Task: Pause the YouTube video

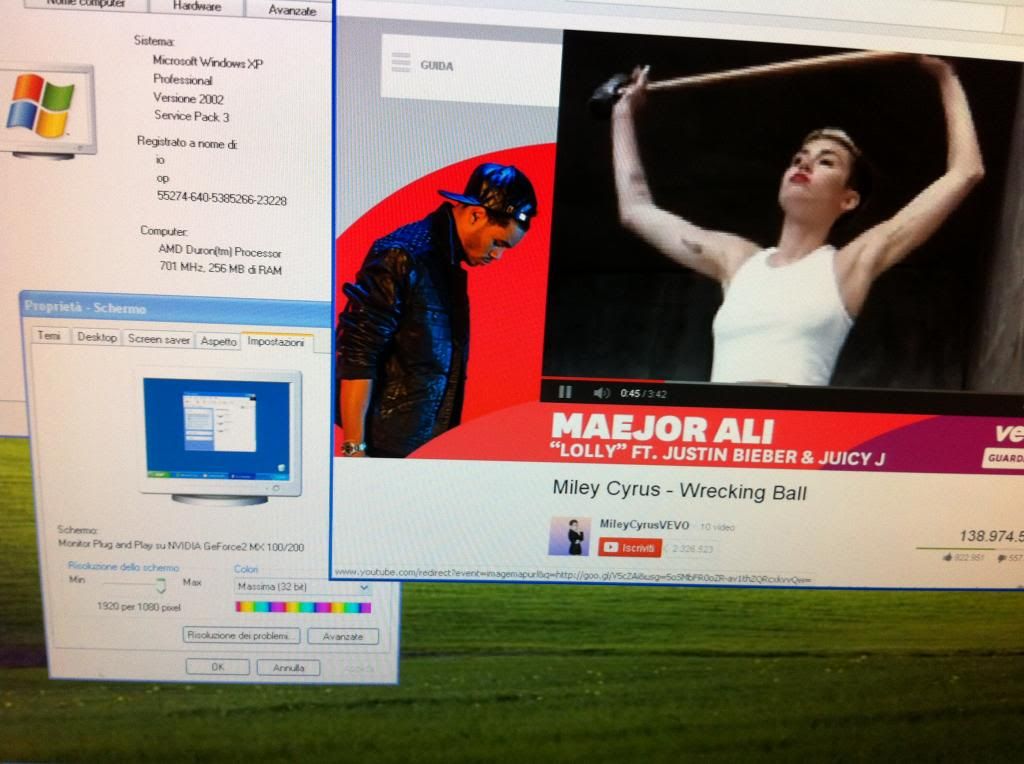Action: [x=565, y=392]
